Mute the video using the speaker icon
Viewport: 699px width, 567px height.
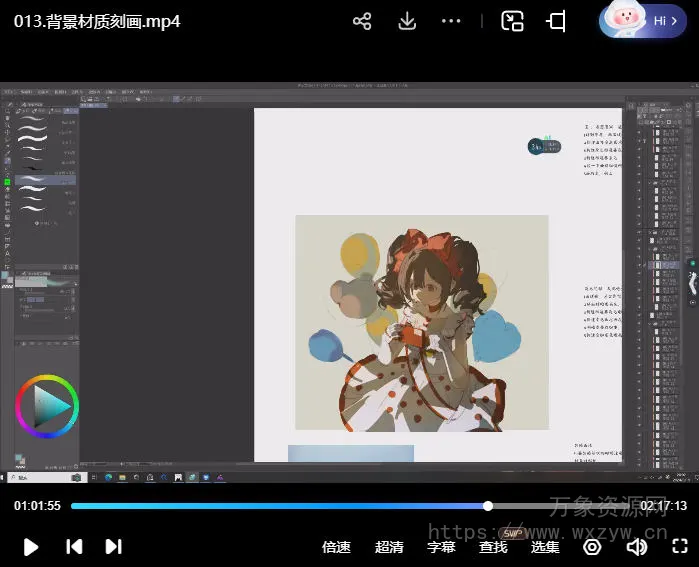pos(636,547)
